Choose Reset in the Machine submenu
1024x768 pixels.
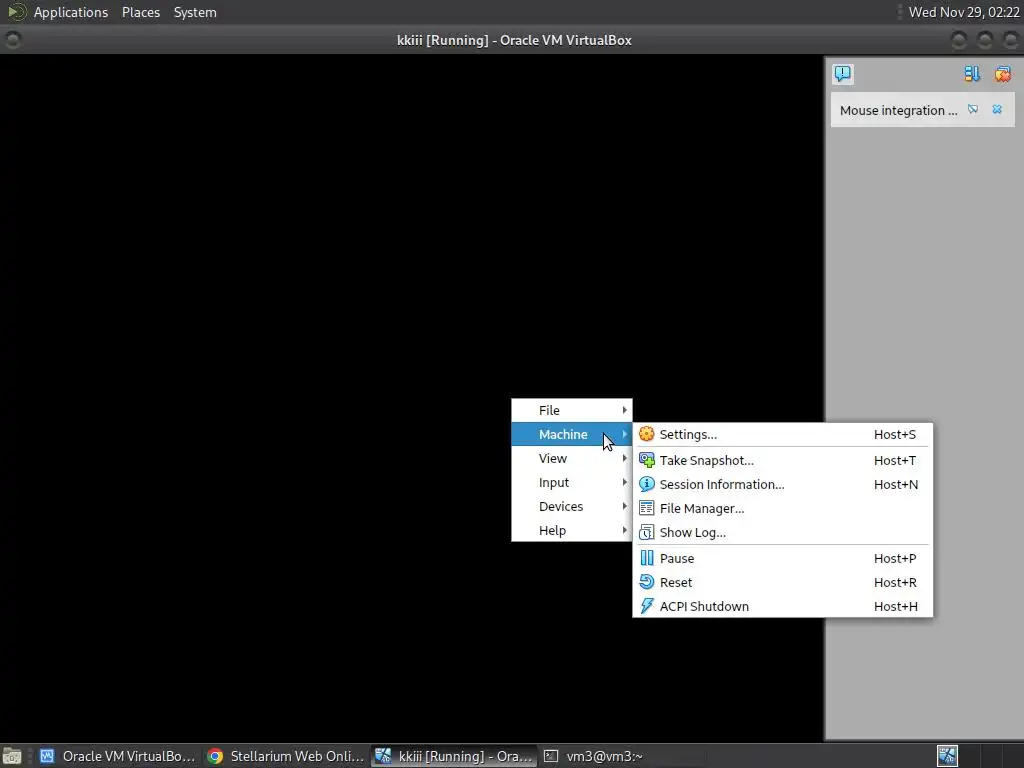pyautogui.click(x=782, y=583)
